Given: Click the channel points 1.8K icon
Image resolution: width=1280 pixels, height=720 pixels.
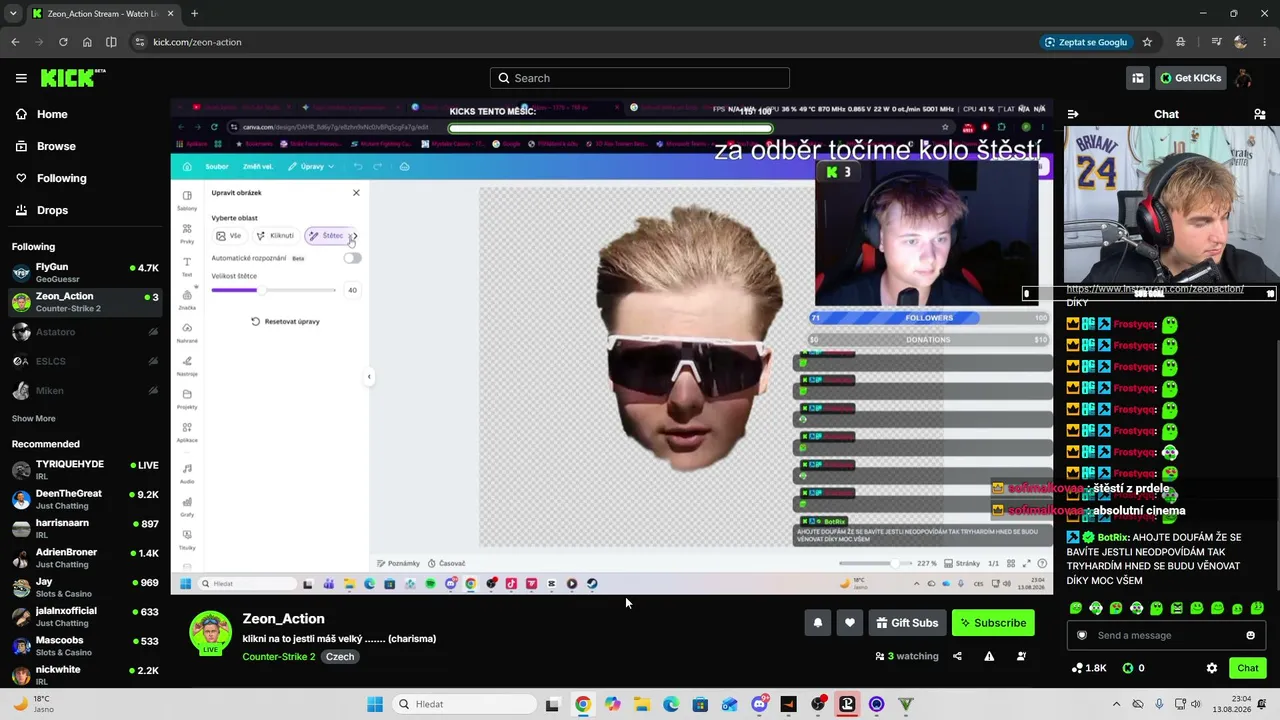Looking at the screenshot, I should pyautogui.click(x=1089, y=668).
